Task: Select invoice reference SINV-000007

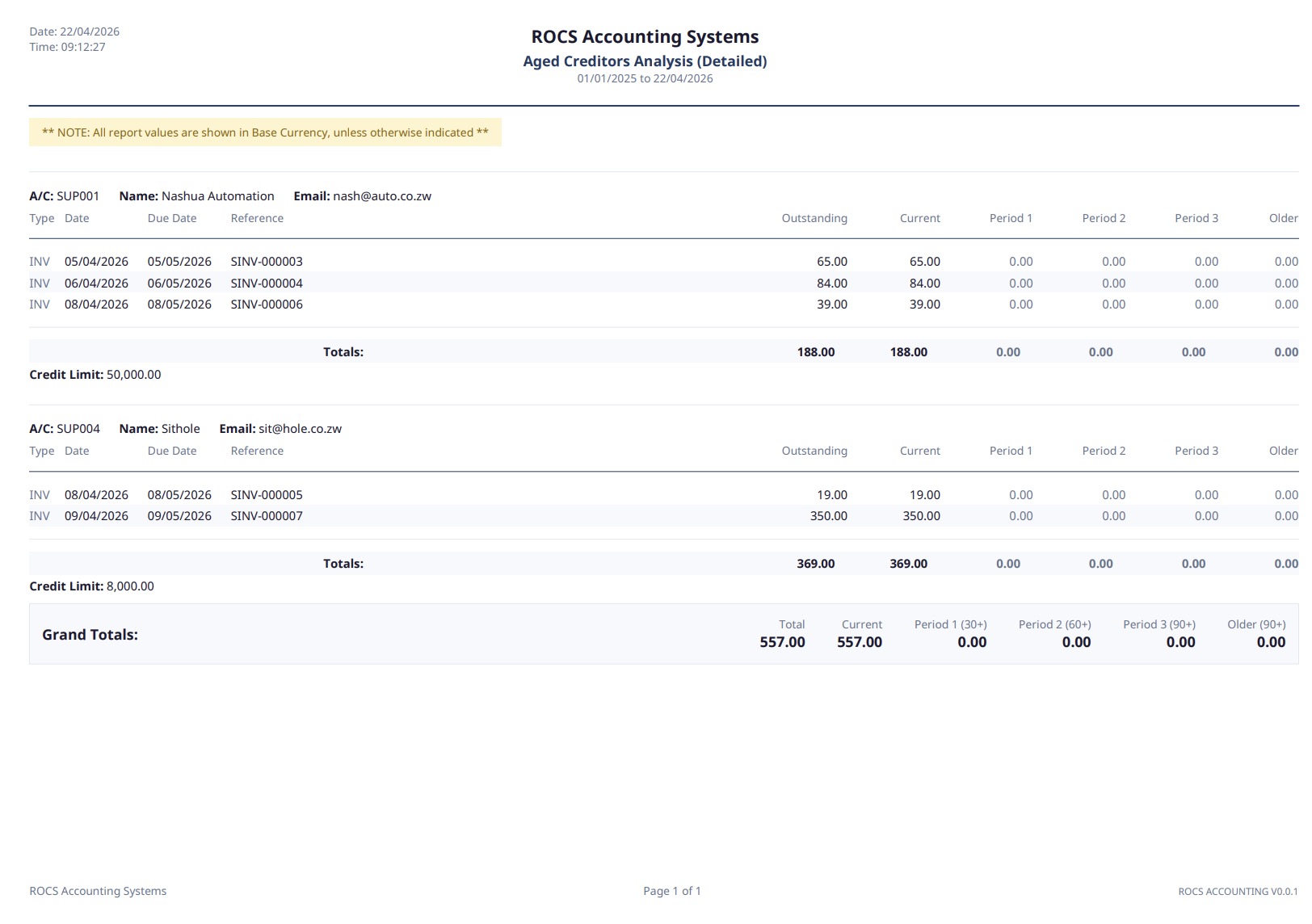Action: [266, 515]
